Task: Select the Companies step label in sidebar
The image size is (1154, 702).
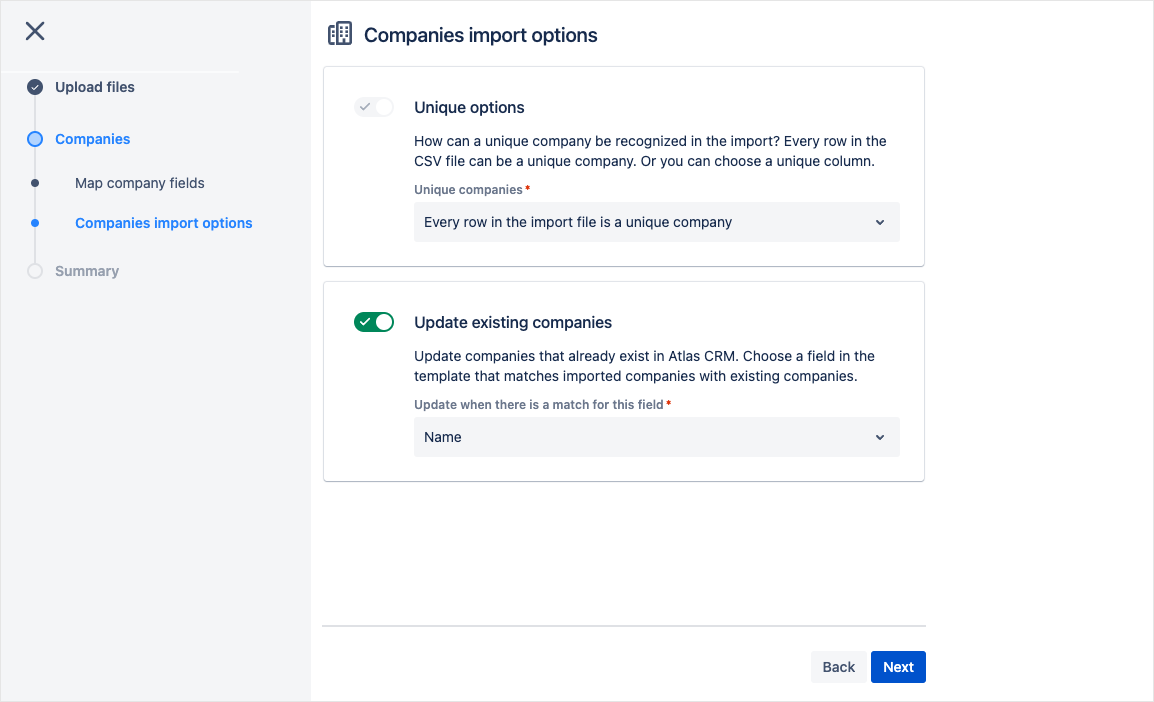Action: click(x=93, y=139)
